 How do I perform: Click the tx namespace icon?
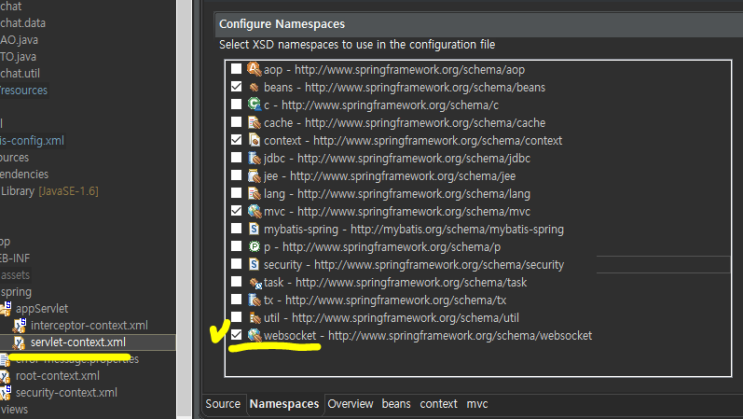[254, 300]
